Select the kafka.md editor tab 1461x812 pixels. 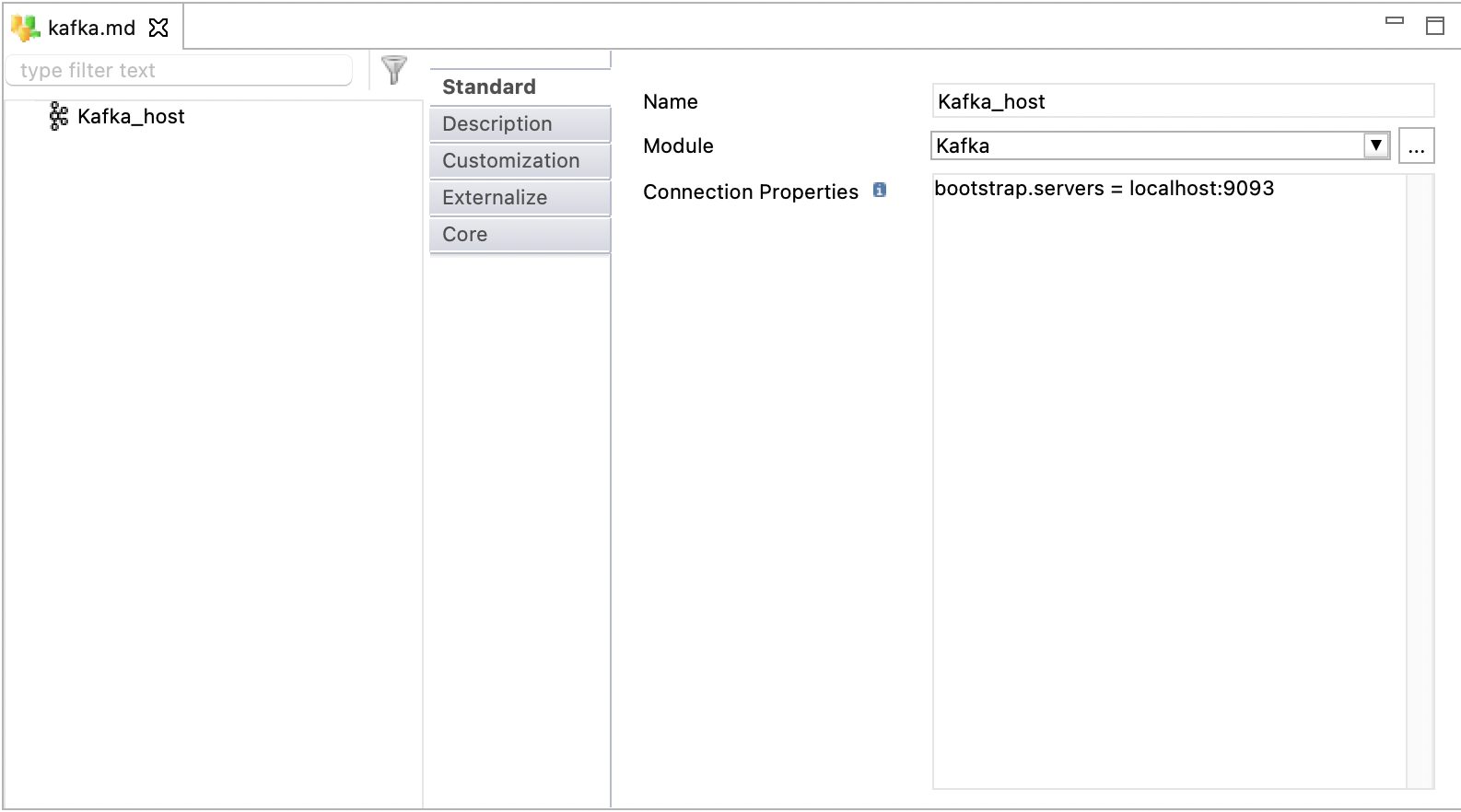[x=92, y=28]
